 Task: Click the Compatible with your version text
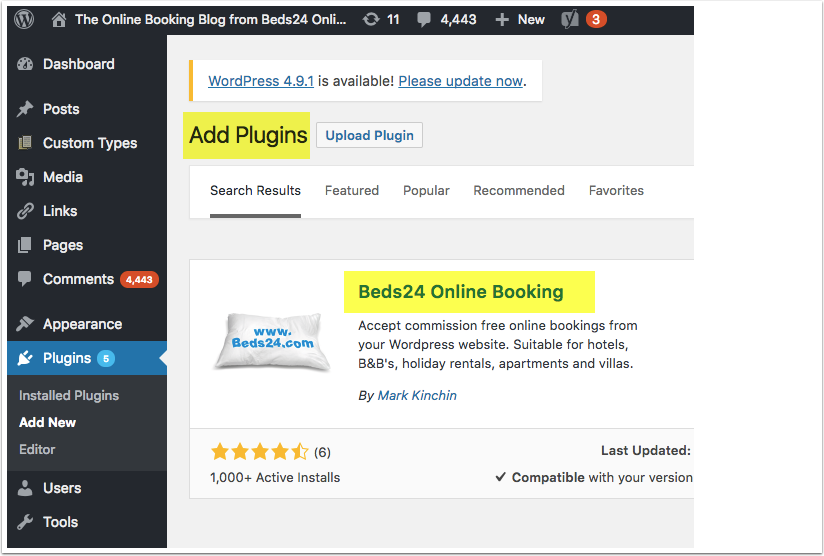pos(602,477)
